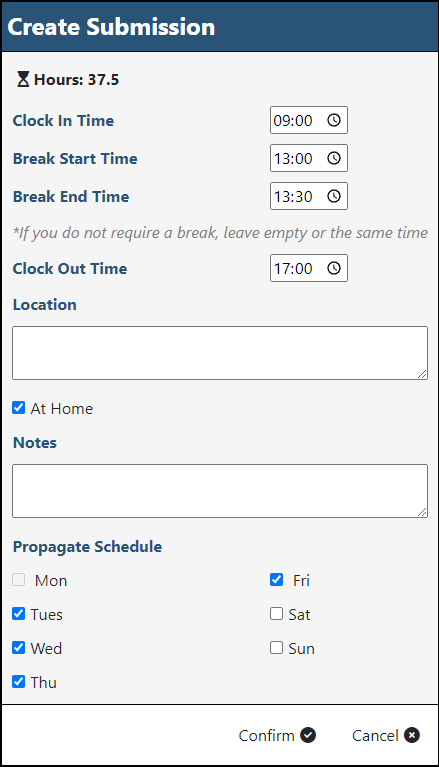The image size is (439, 767).
Task: Open the Break Start Time clock icon
Action: [x=334, y=158]
